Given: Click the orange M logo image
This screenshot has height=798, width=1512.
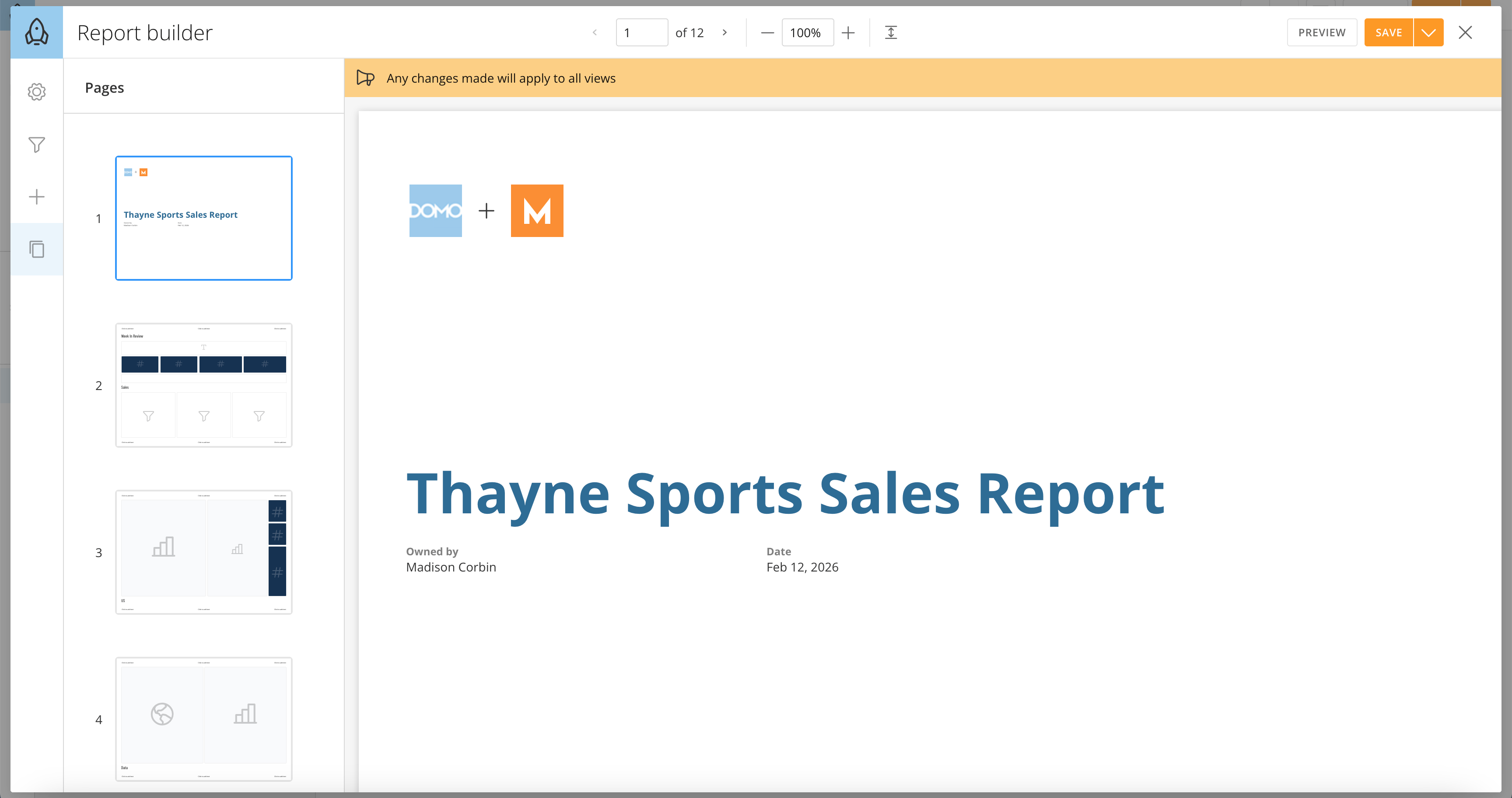Looking at the screenshot, I should coord(537,211).
